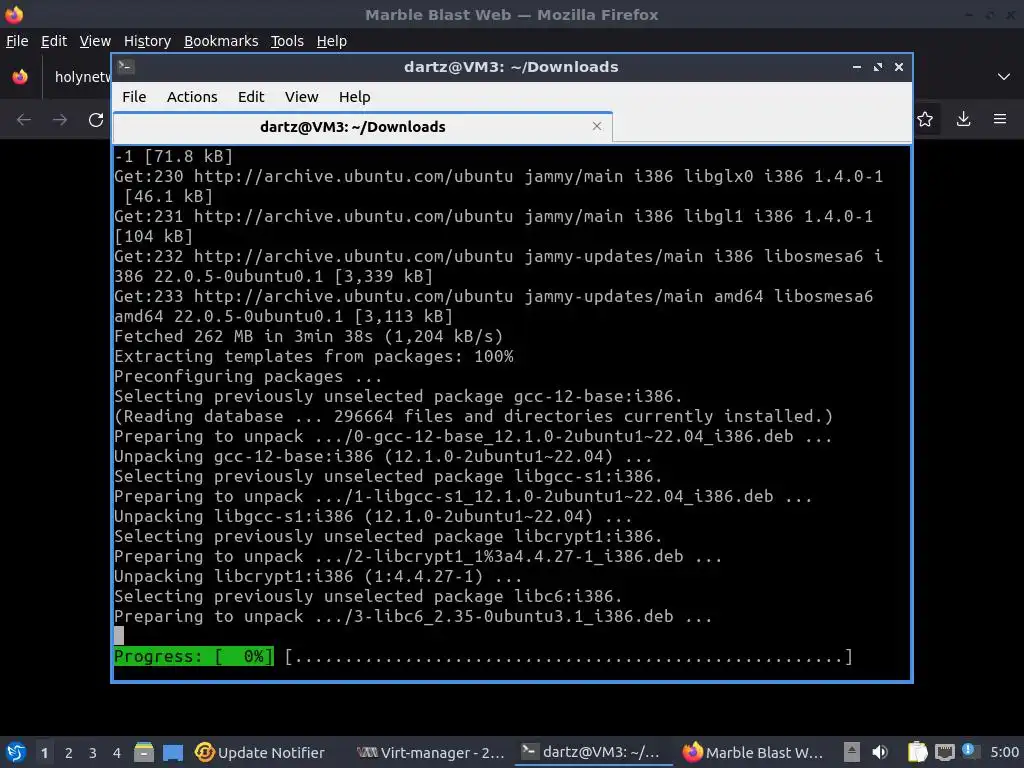The image size is (1024, 768).
Task: Open the clipboard manager tray icon
Action: click(x=917, y=752)
